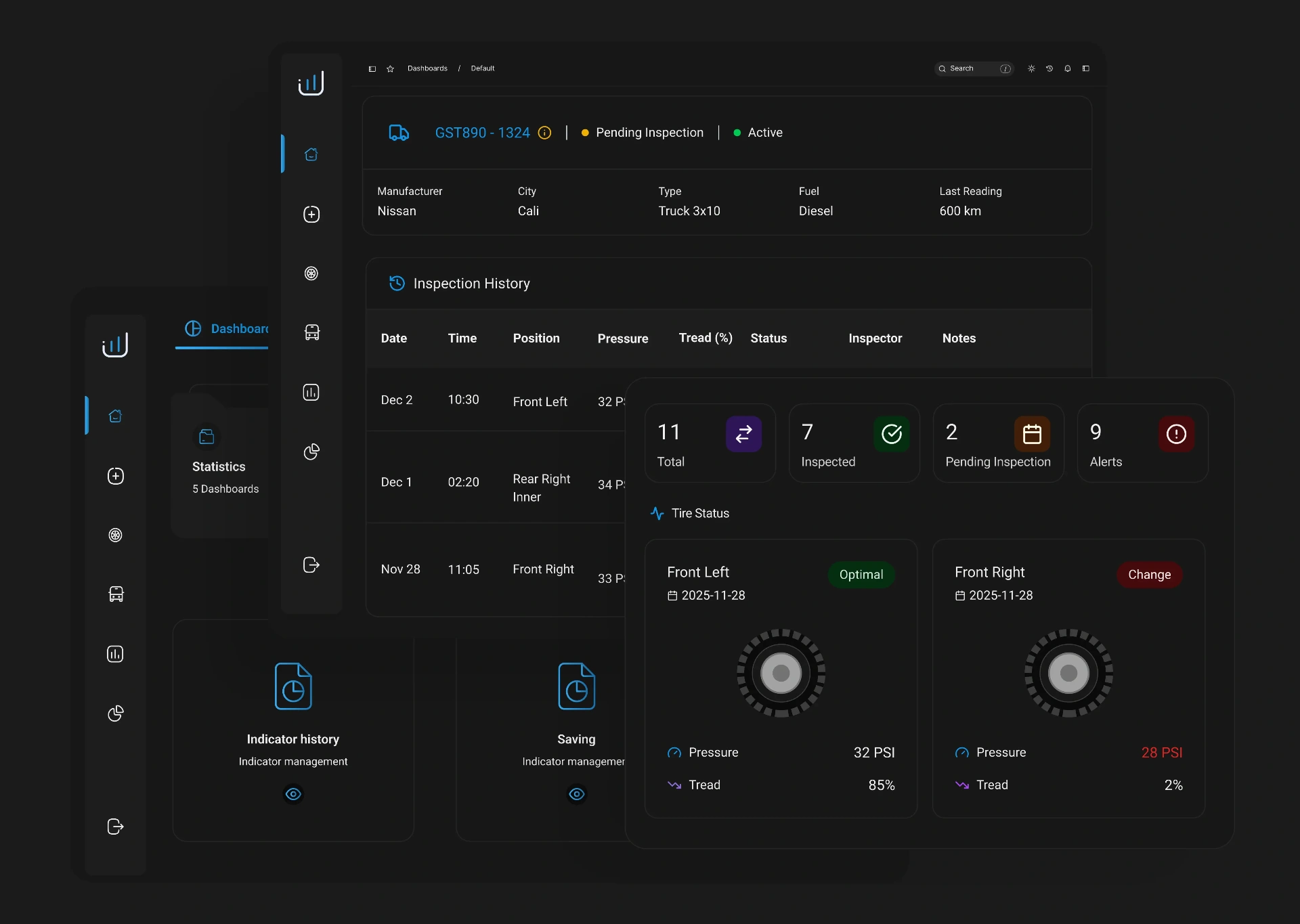Open the bus vehicles icon in middle sidebar
The width and height of the screenshot is (1300, 924).
coord(311,332)
